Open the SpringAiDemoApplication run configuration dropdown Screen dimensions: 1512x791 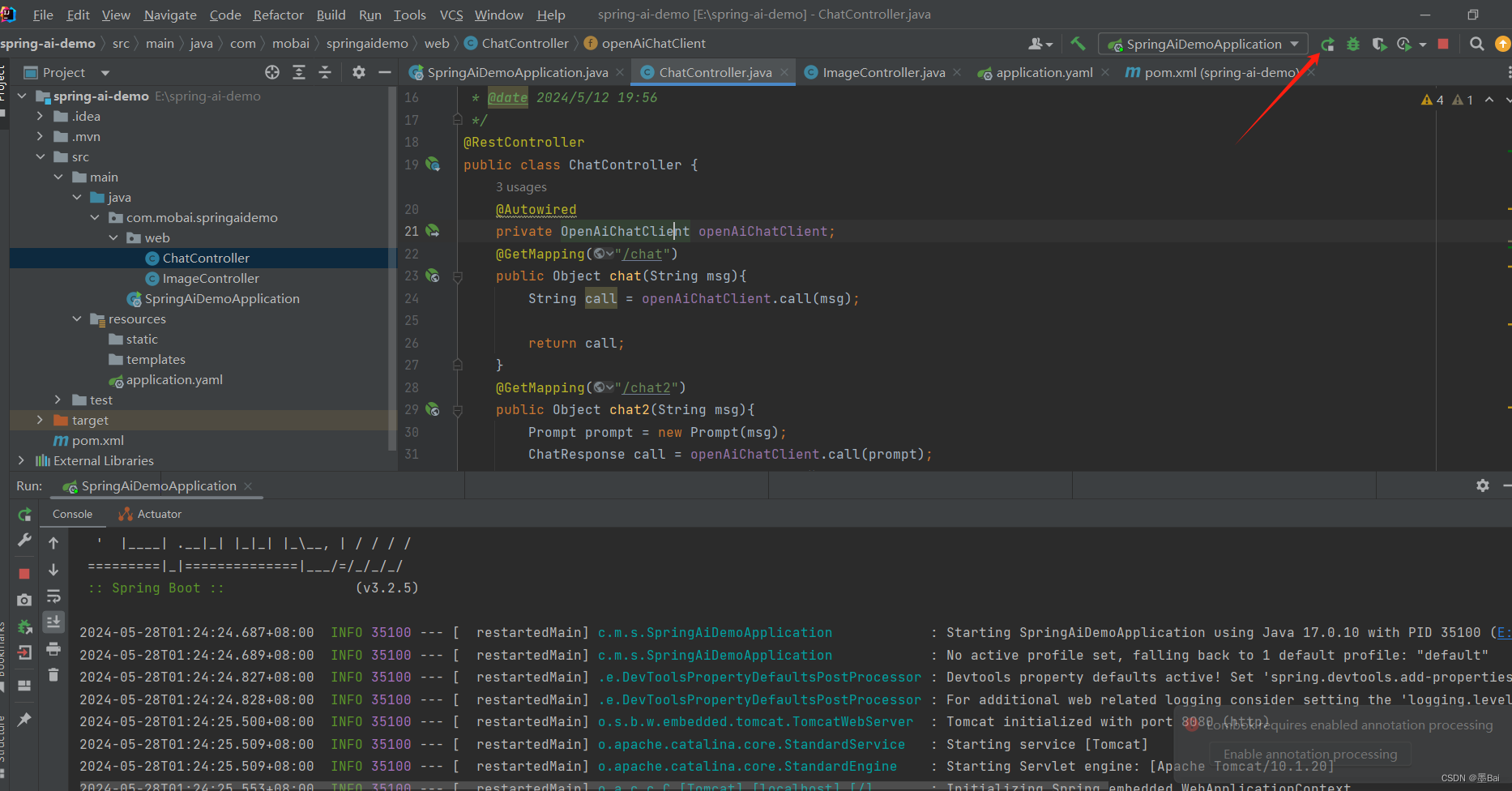pyautogui.click(x=1203, y=44)
